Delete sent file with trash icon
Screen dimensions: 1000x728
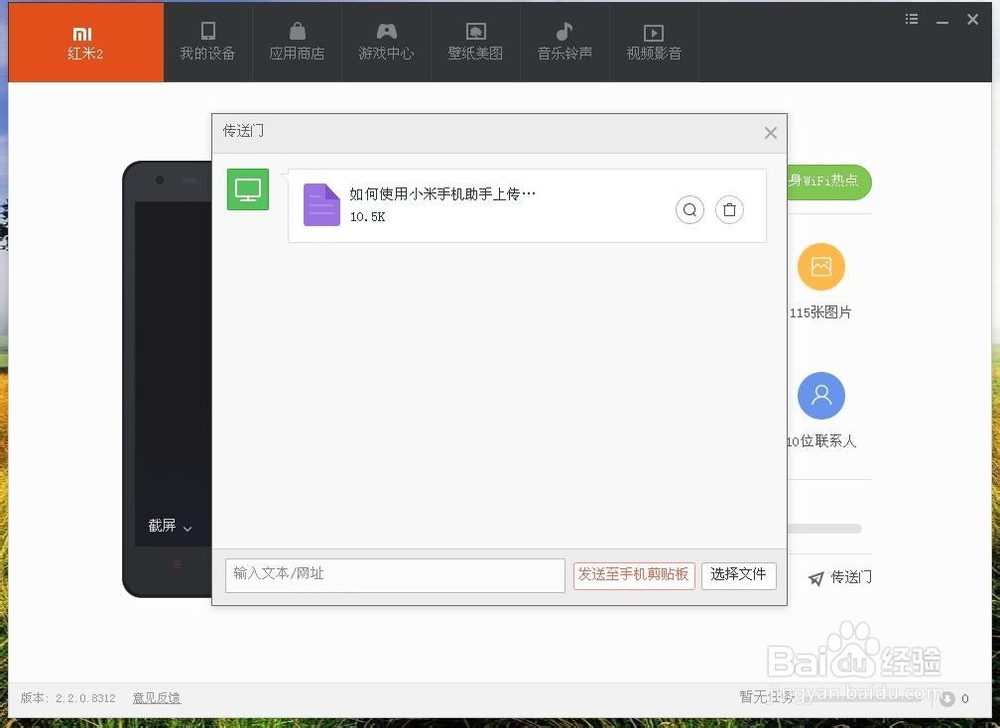pos(730,210)
